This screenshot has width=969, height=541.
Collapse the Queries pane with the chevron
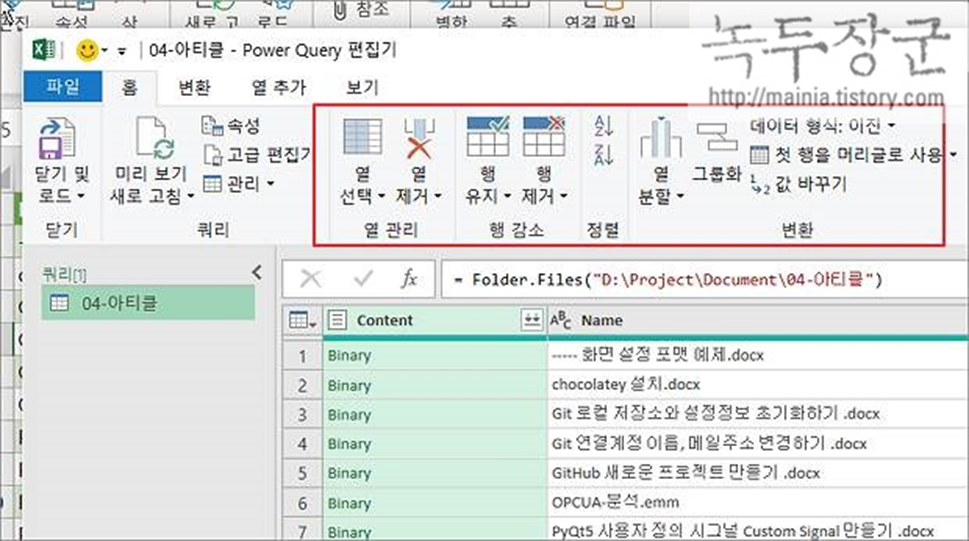point(257,272)
